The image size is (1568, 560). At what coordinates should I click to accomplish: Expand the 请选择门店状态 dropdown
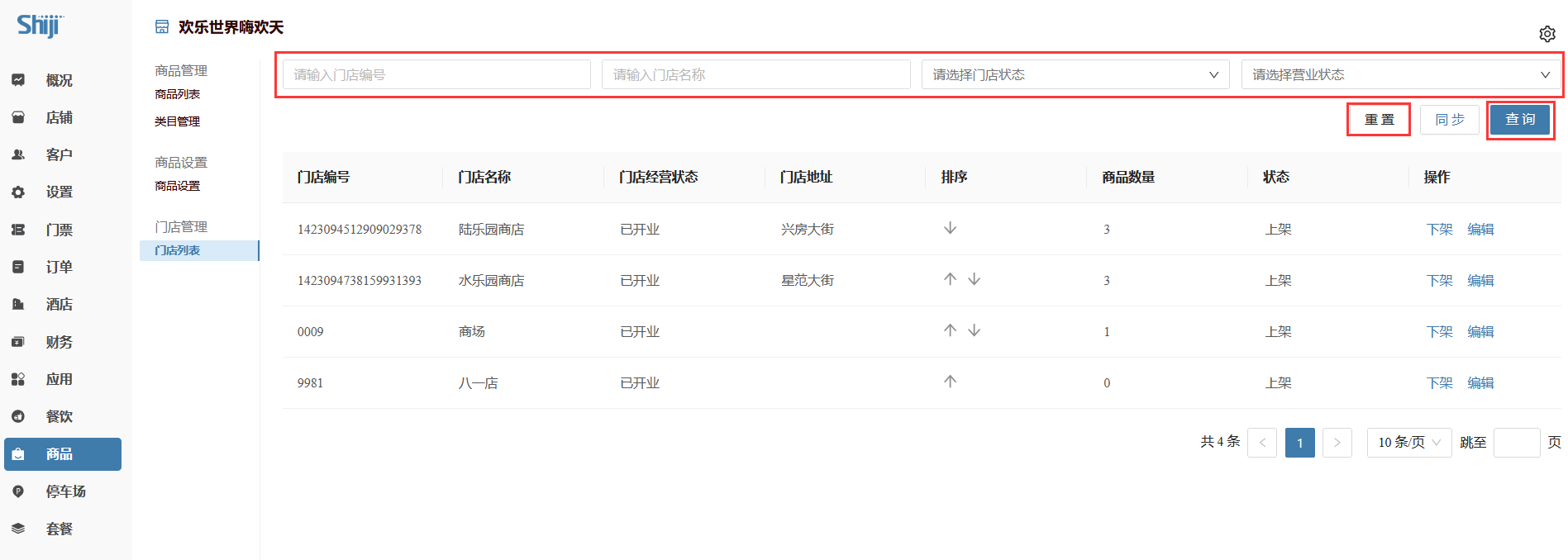click(1075, 74)
